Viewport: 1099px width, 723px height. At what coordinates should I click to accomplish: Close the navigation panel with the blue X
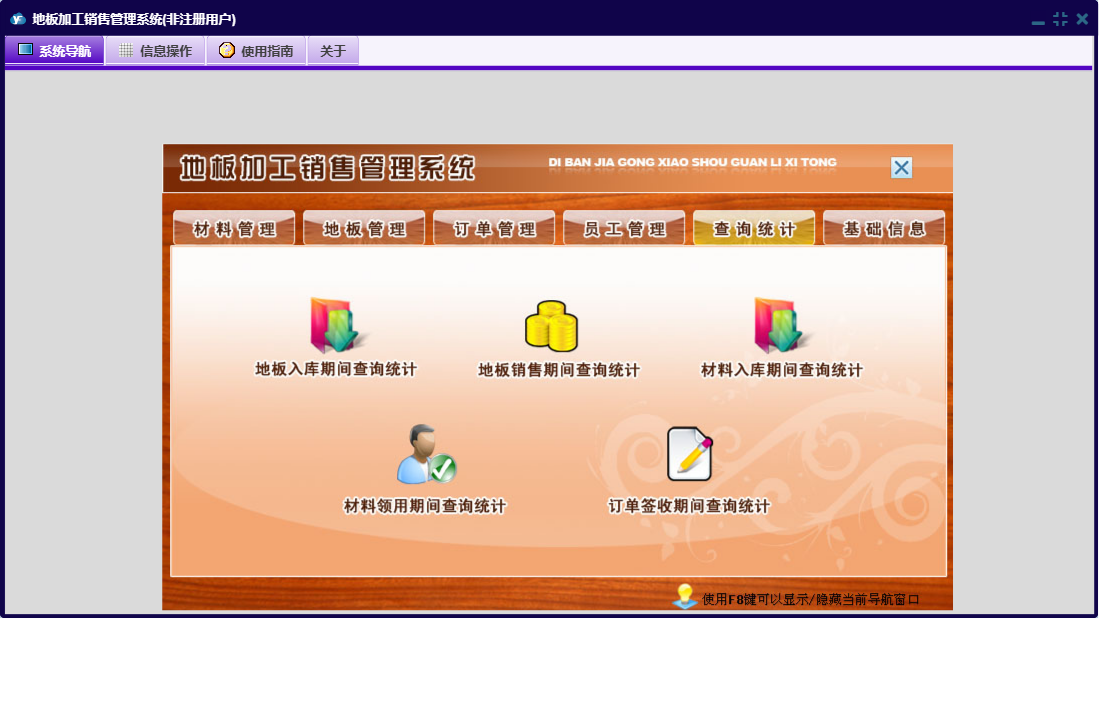point(901,168)
